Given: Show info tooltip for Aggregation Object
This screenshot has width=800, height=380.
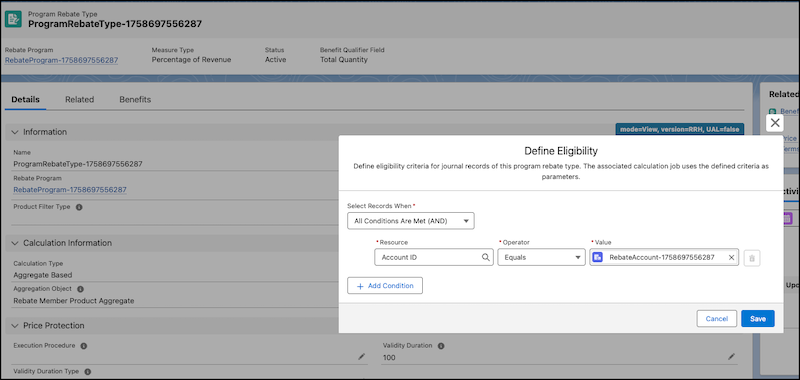Looking at the screenshot, I should (80, 289).
